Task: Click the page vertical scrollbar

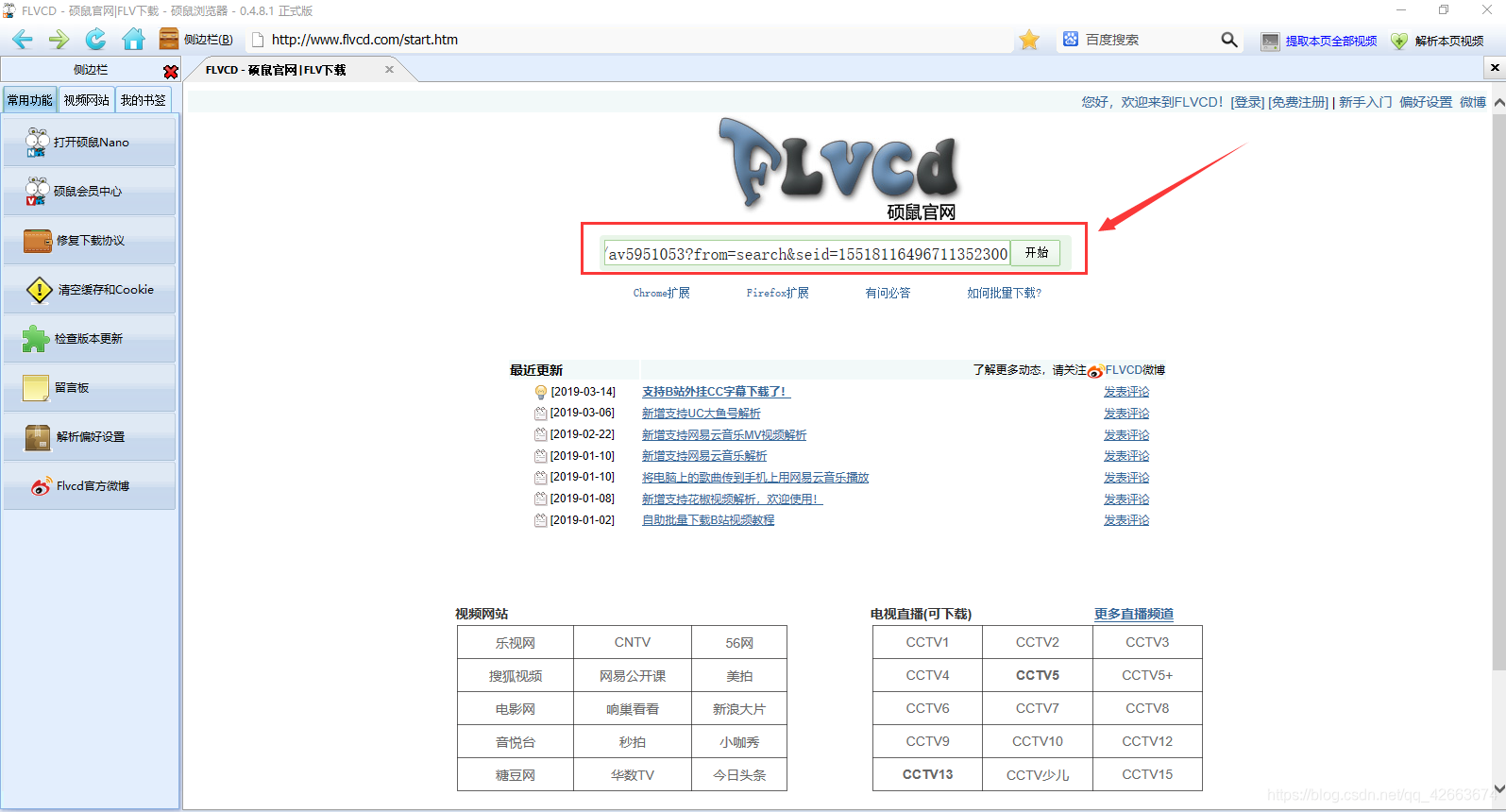Action: coord(1498,392)
